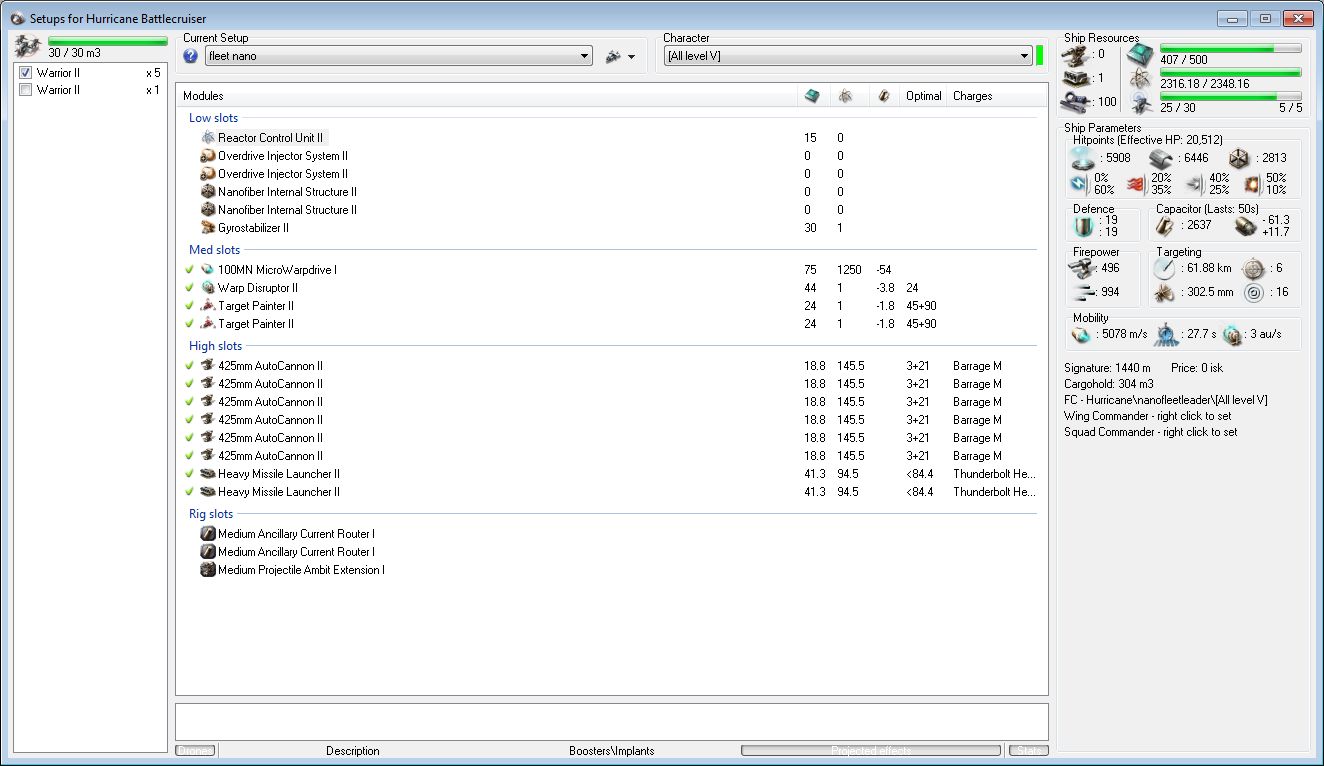Click the align time icon showing 27.7 s

[1167, 335]
